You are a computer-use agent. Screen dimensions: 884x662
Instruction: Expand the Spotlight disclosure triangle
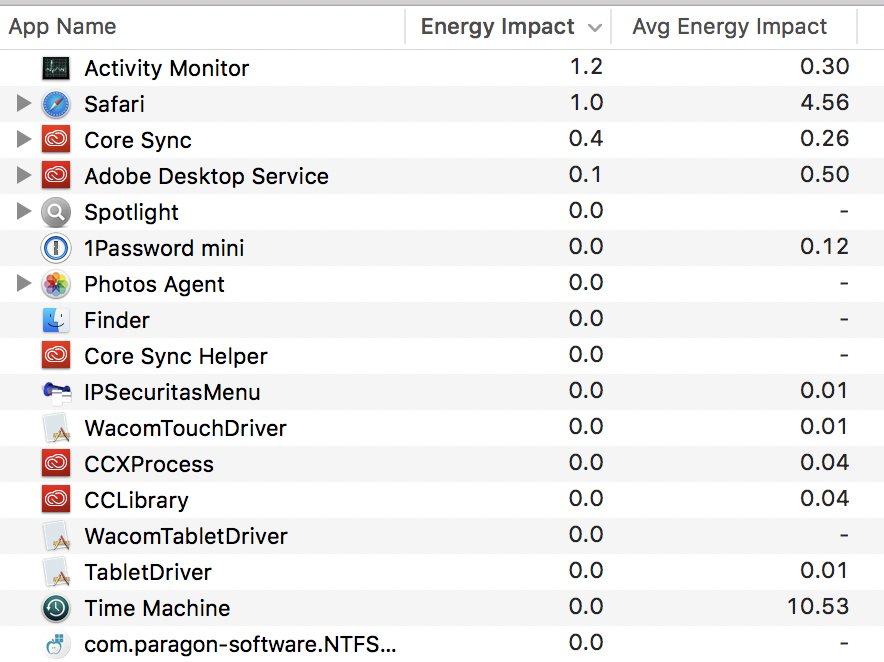tap(24, 211)
